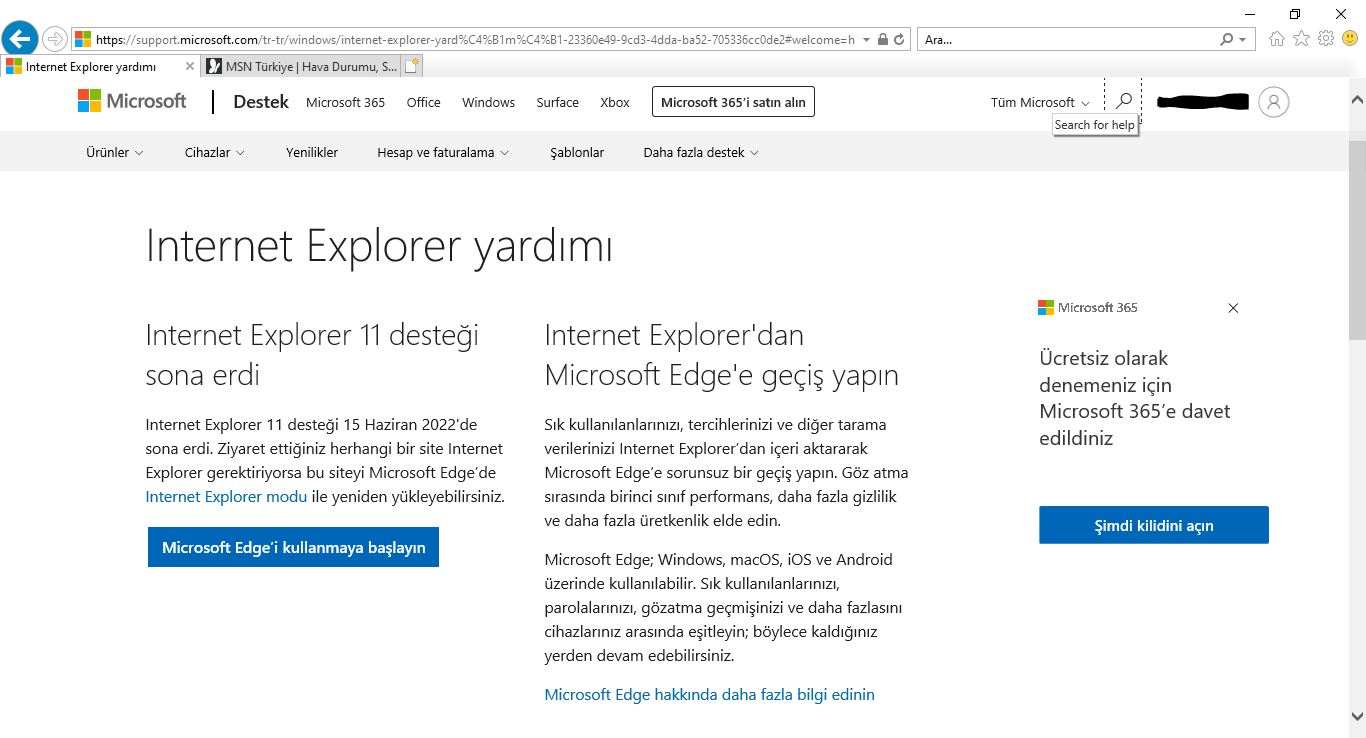
Task: Expand the Tüm Microsoft dropdown
Action: (x=1040, y=102)
